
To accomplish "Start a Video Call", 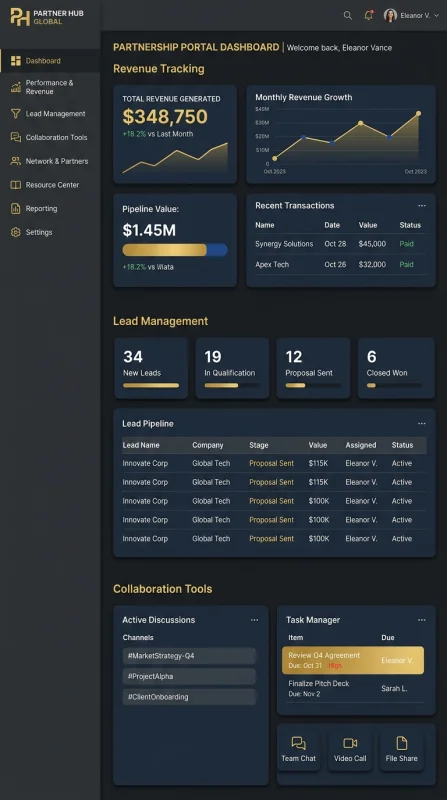I will (x=350, y=749).
